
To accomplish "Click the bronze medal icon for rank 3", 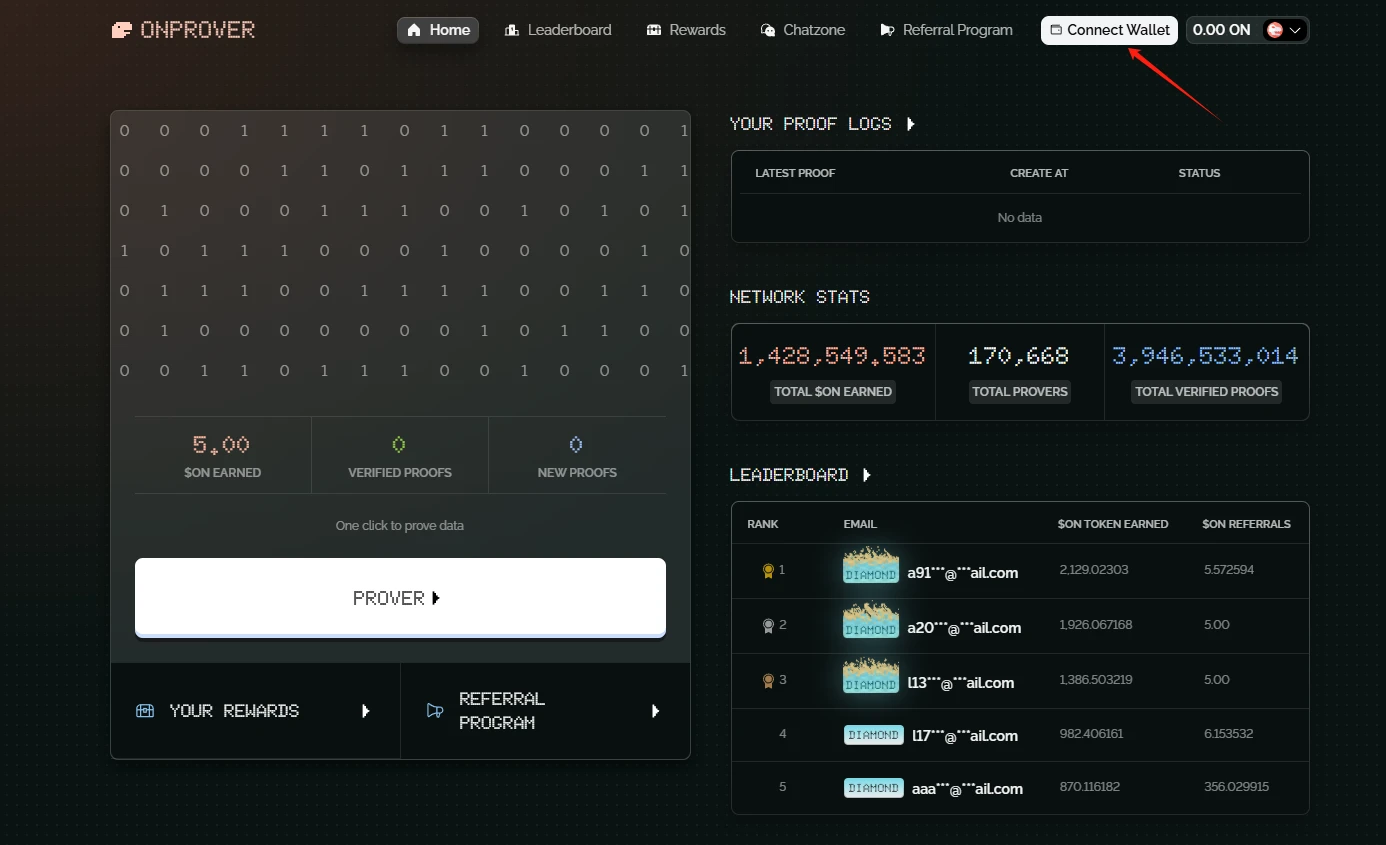I will [768, 680].
